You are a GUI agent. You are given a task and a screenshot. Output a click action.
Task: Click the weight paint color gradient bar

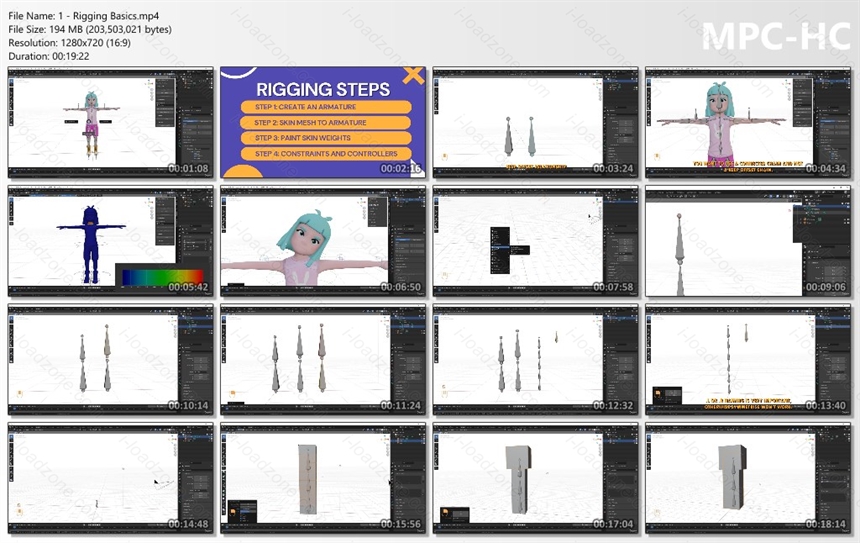point(162,277)
